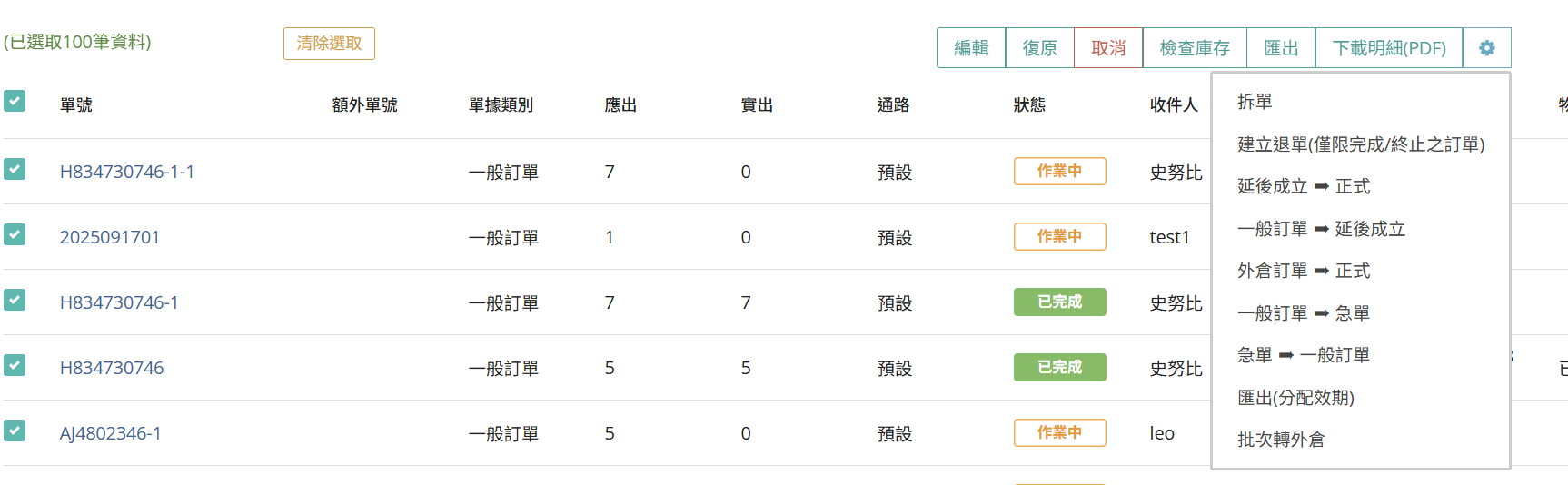This screenshot has width=1568, height=485.
Task: Click the gear settings icon
Action: tap(1486, 48)
